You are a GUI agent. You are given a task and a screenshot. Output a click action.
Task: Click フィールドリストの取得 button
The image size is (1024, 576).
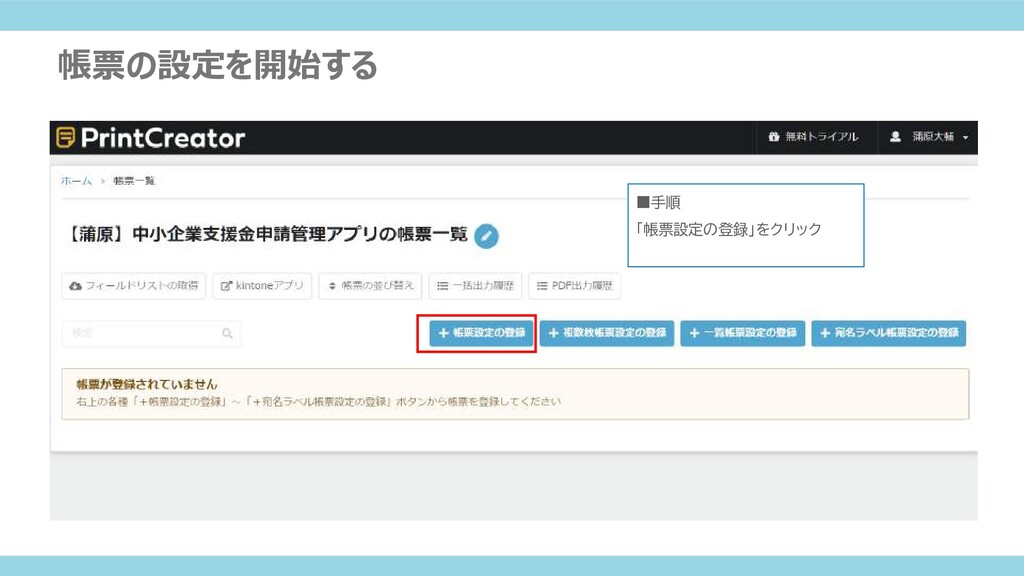click(134, 286)
